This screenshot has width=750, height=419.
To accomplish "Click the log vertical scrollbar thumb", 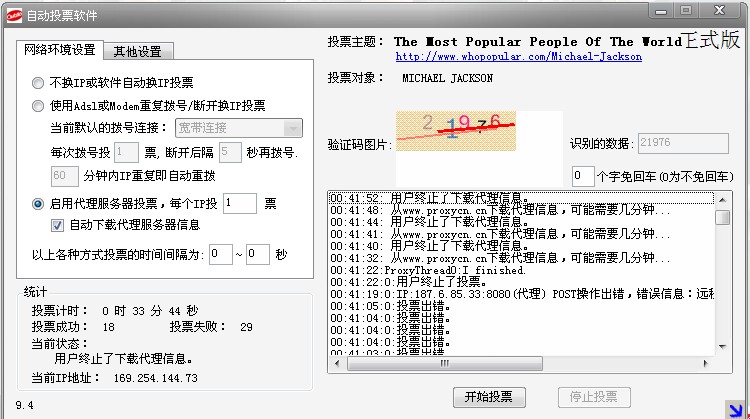I will click(722, 217).
